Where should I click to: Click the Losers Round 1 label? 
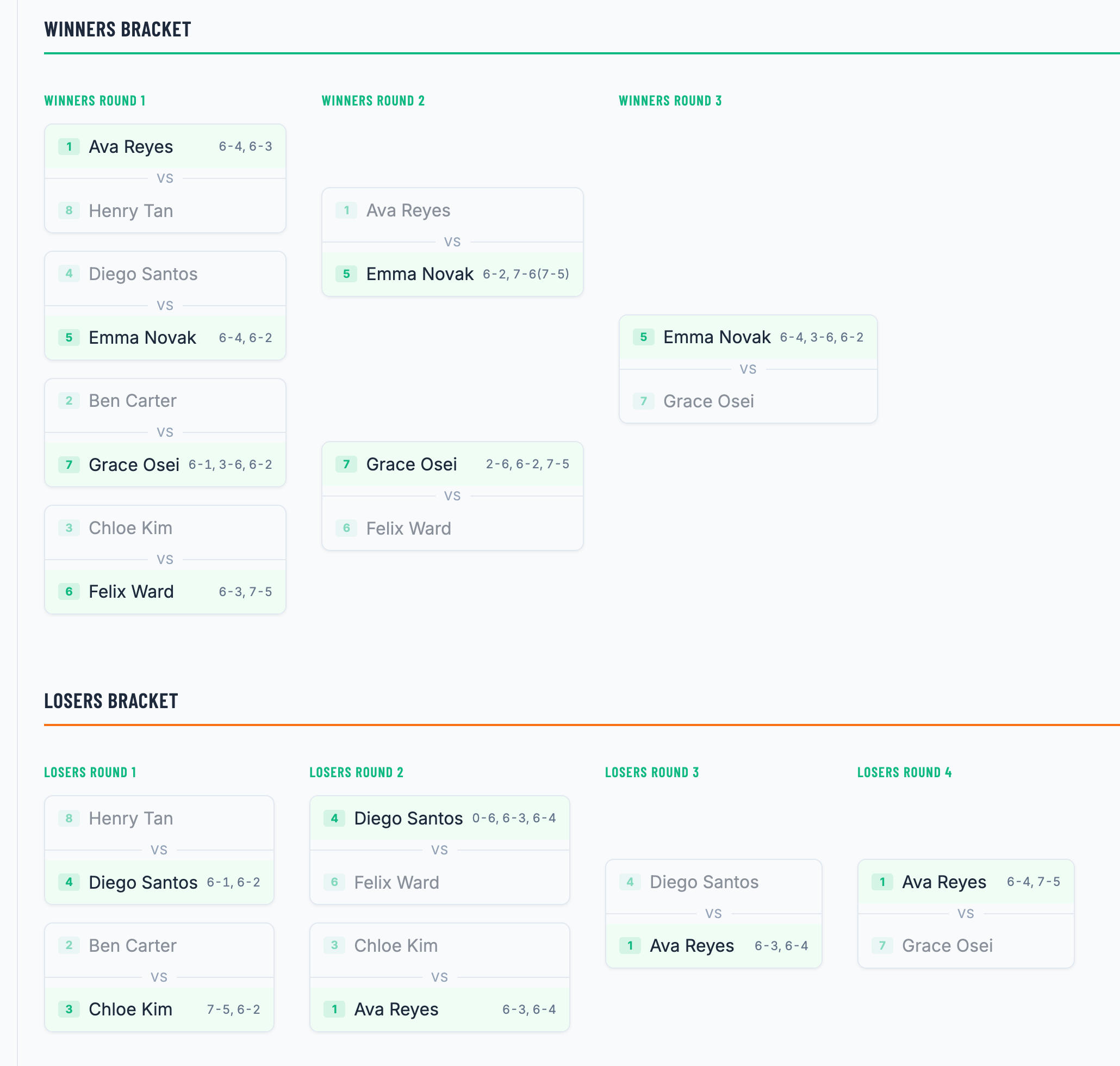tap(90, 772)
